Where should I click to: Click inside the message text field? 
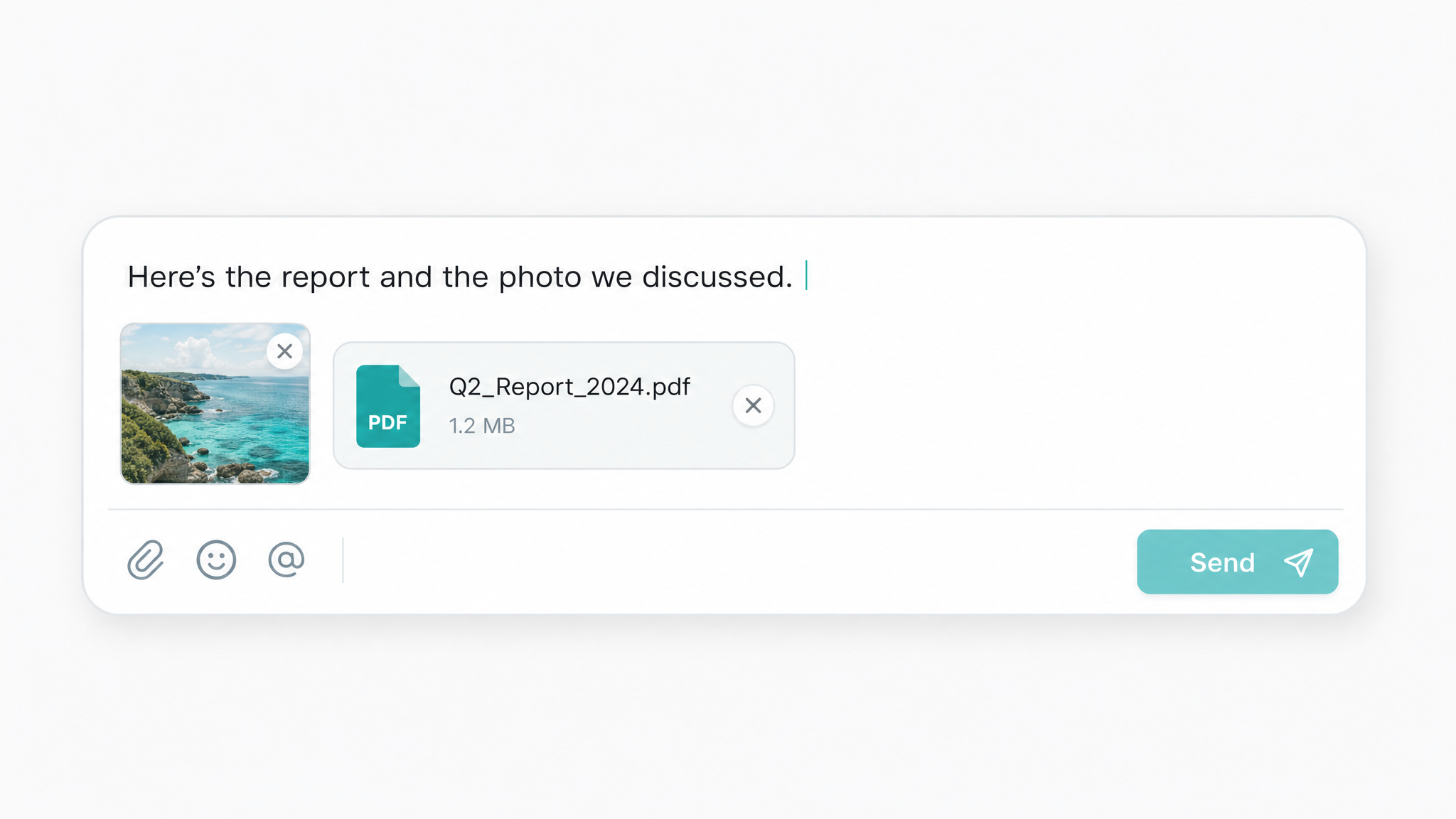pyautogui.click(x=725, y=277)
